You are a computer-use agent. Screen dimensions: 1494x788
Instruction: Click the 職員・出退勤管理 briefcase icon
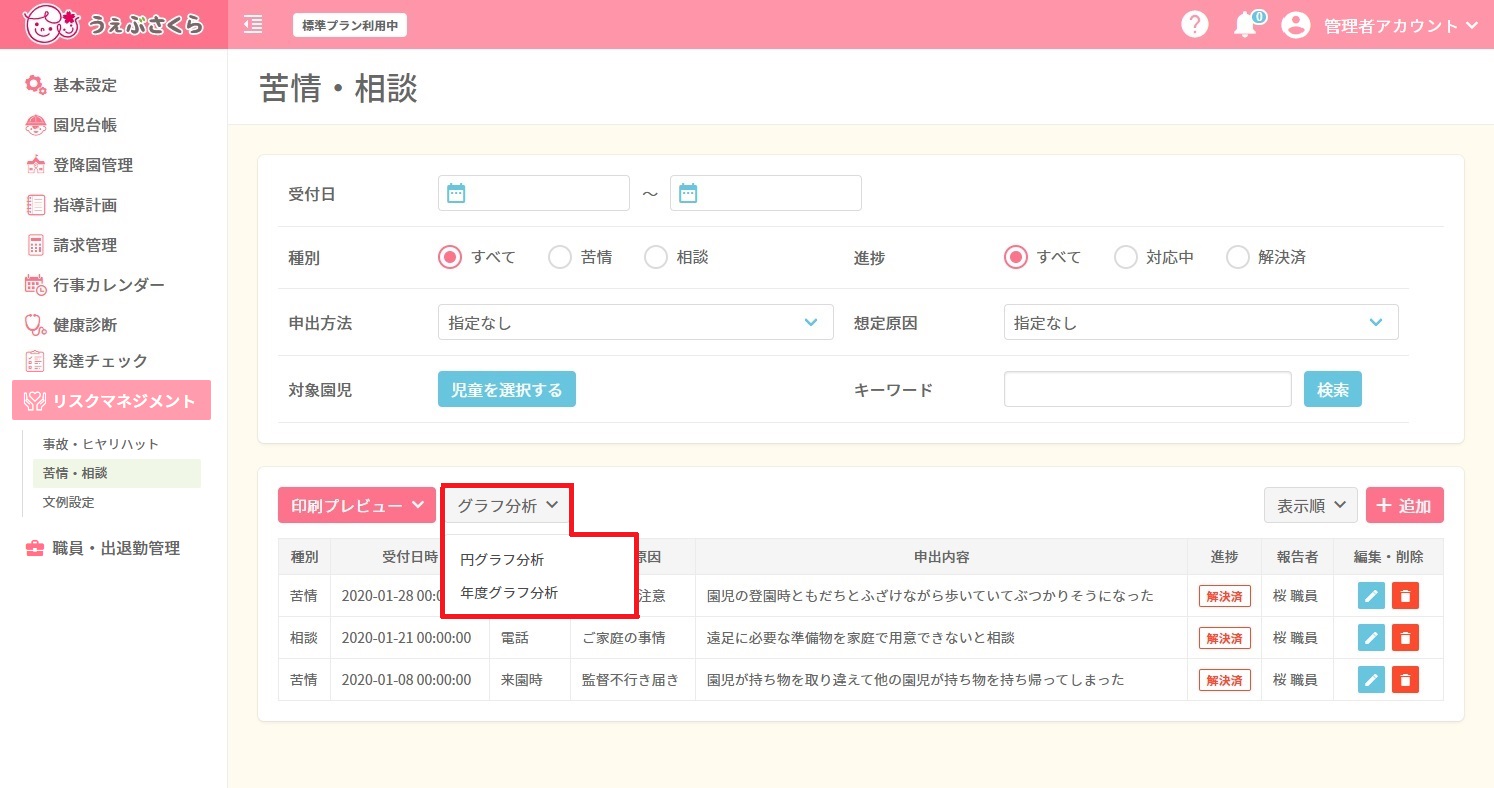tap(35, 548)
